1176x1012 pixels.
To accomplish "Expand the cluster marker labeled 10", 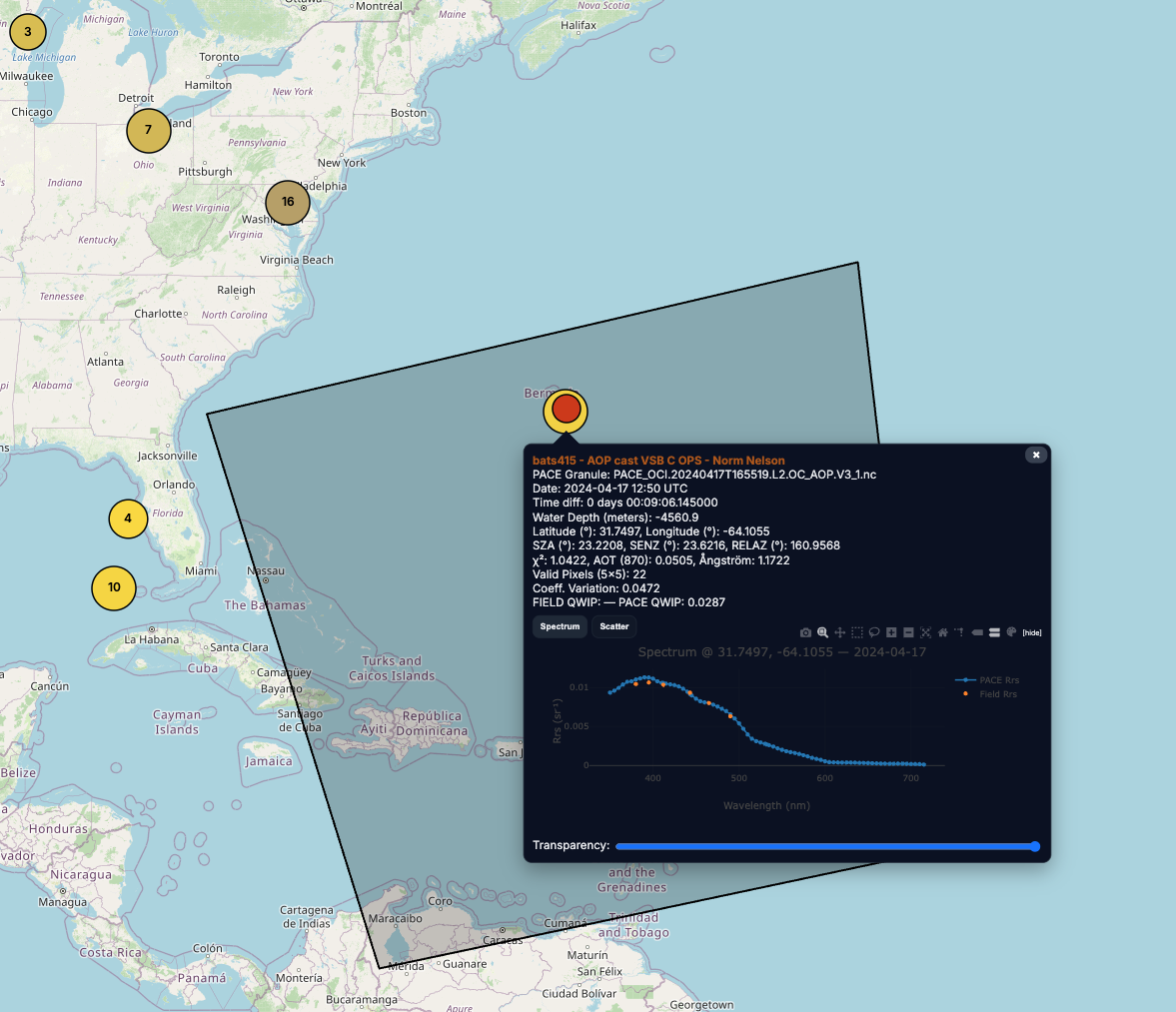I will 114,587.
